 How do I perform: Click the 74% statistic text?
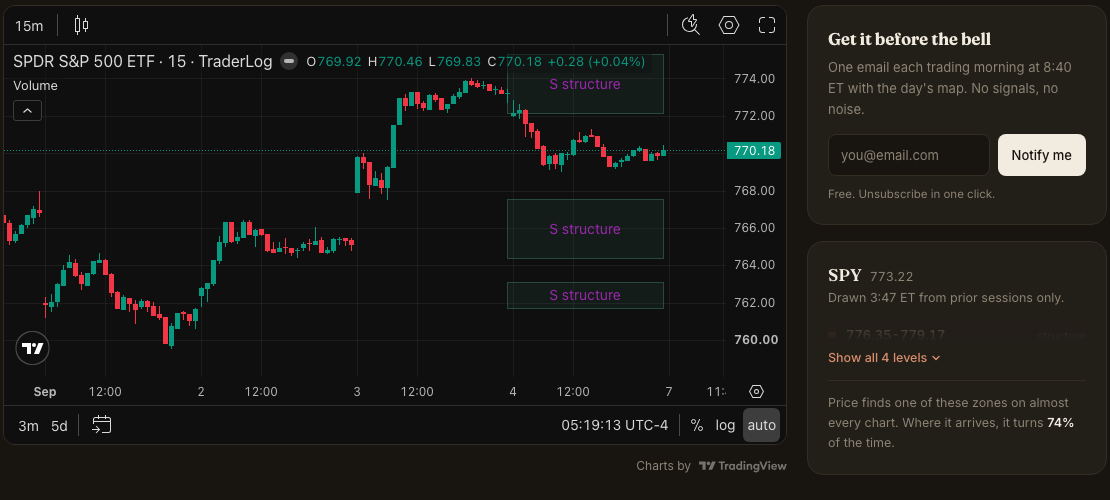tap(1060, 423)
